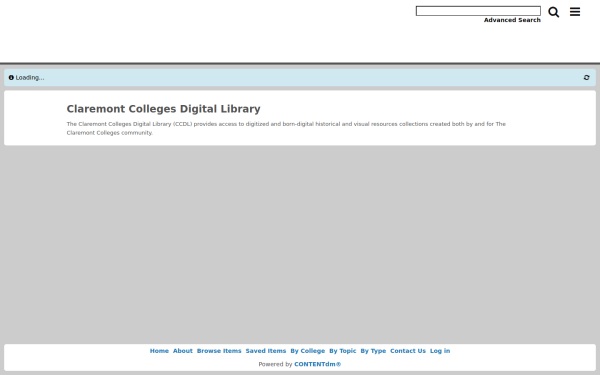Open the Contact Us link

click(408, 351)
